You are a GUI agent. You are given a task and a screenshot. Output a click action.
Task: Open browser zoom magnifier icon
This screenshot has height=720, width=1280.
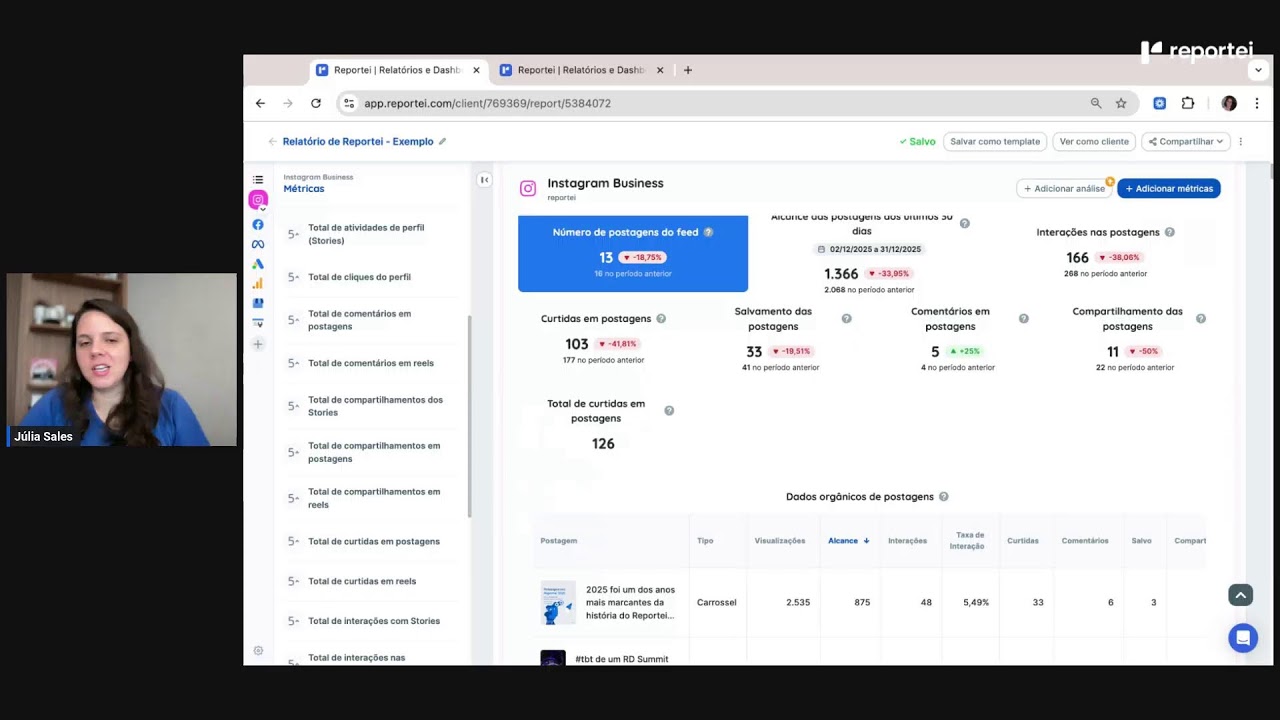pos(1096,103)
